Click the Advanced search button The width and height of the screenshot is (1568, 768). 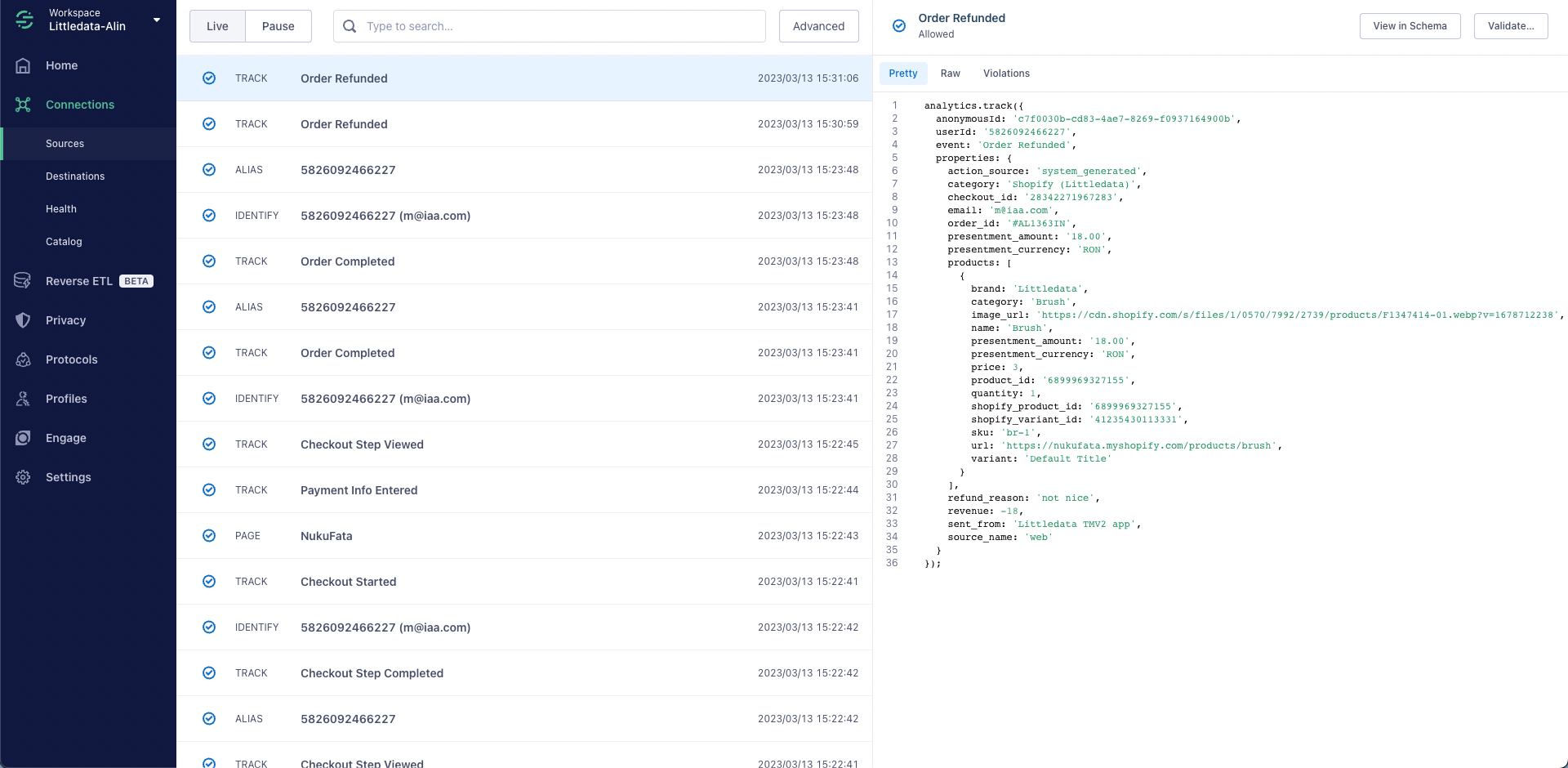point(818,26)
